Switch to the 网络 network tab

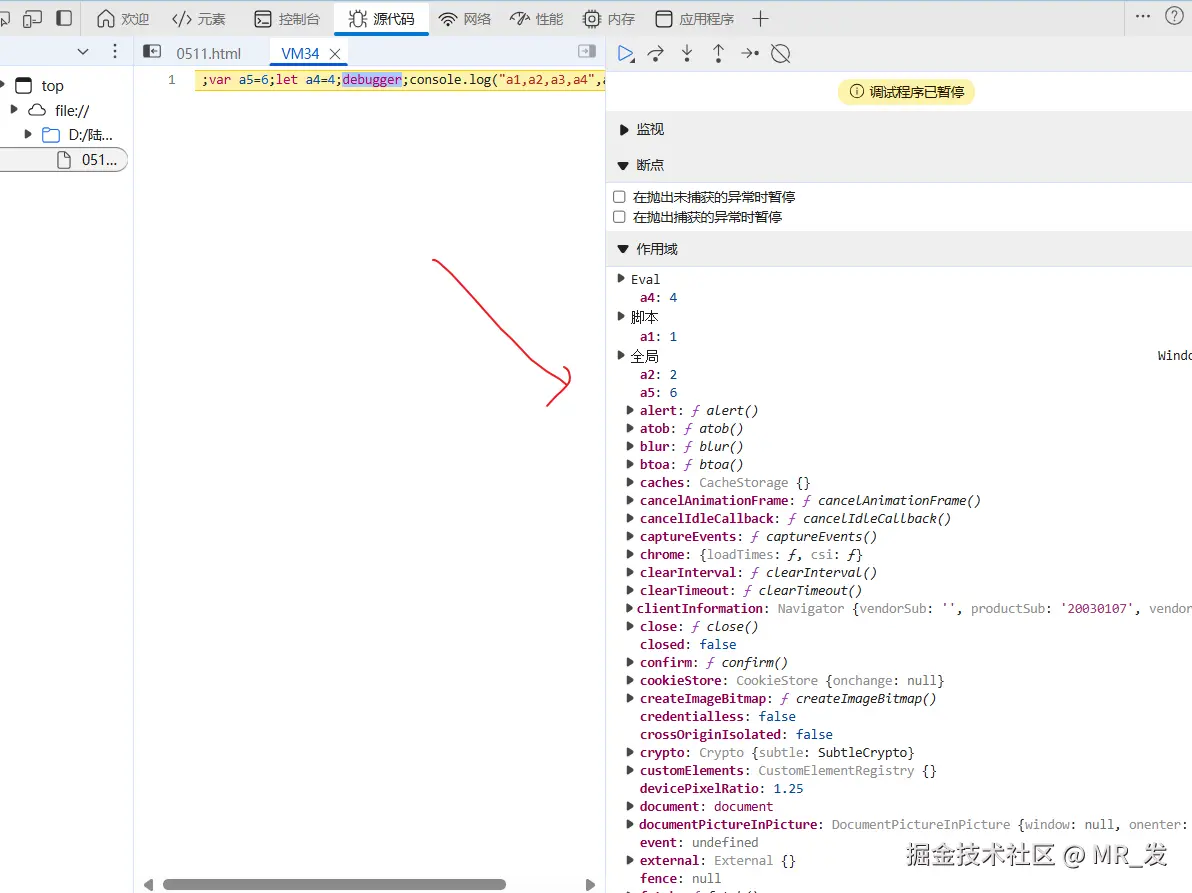(x=465, y=19)
